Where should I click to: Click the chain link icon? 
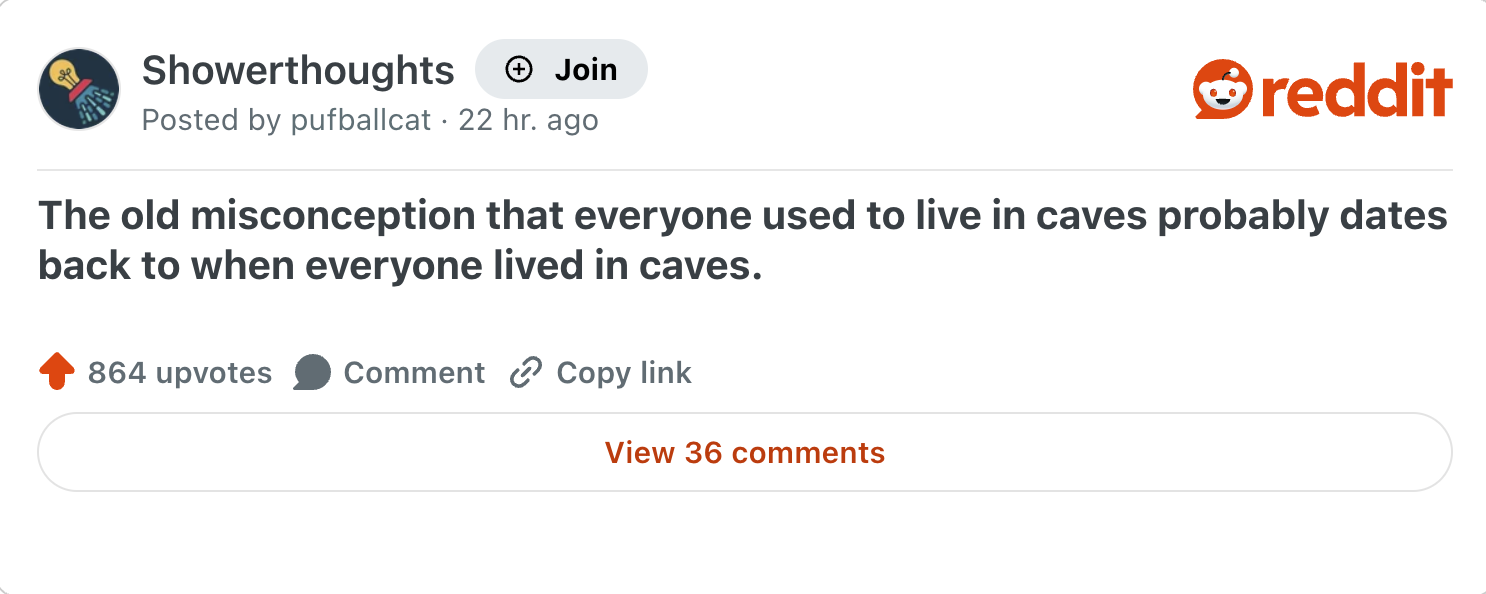(x=525, y=373)
